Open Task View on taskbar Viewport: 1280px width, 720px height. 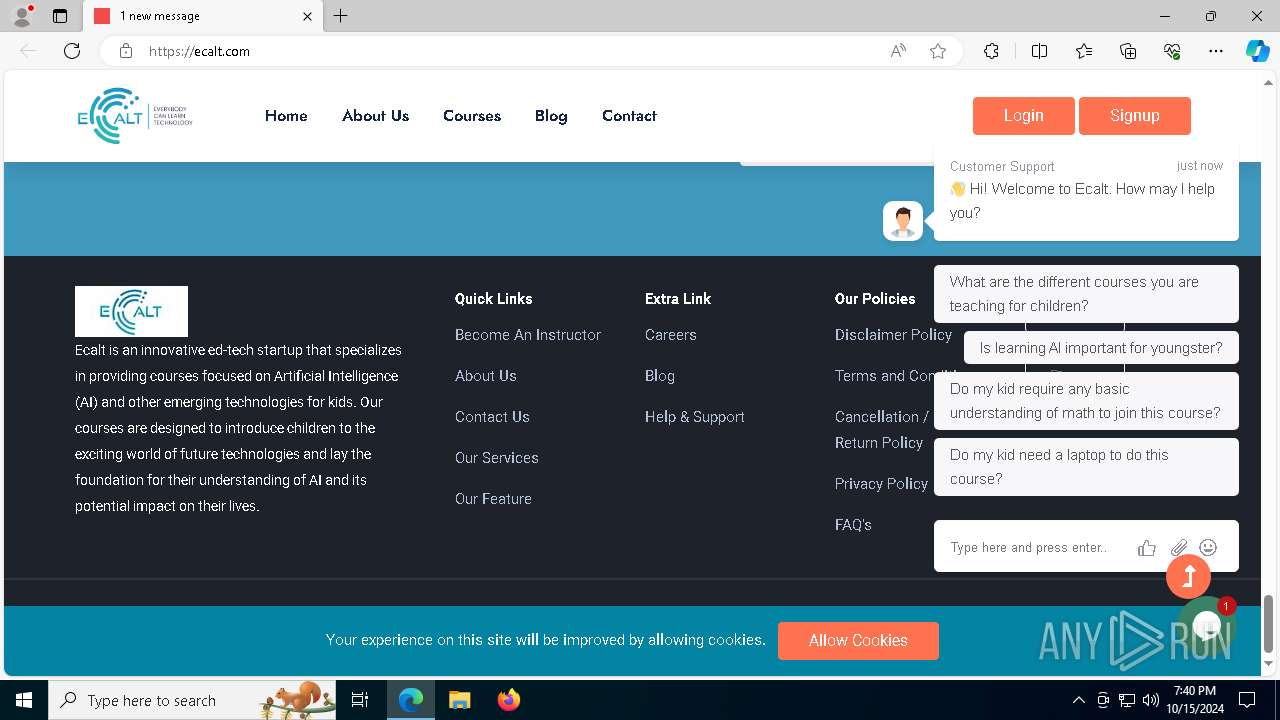(360, 700)
